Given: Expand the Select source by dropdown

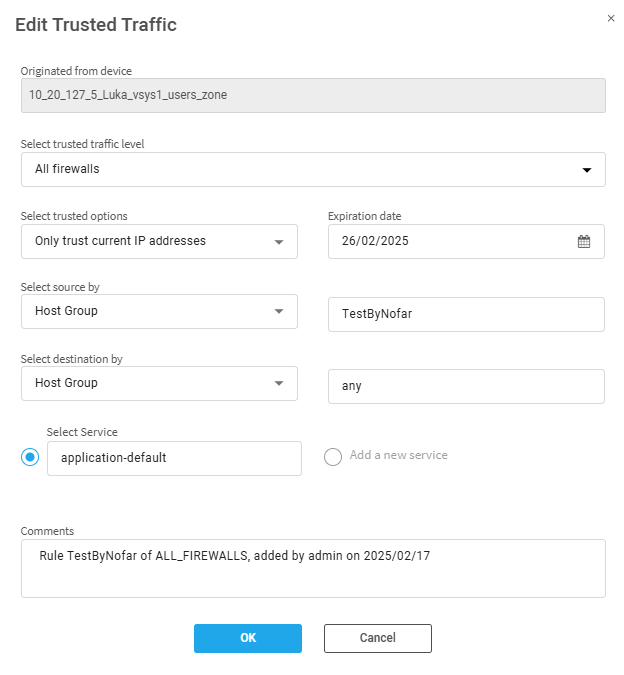Looking at the screenshot, I should (x=279, y=312).
